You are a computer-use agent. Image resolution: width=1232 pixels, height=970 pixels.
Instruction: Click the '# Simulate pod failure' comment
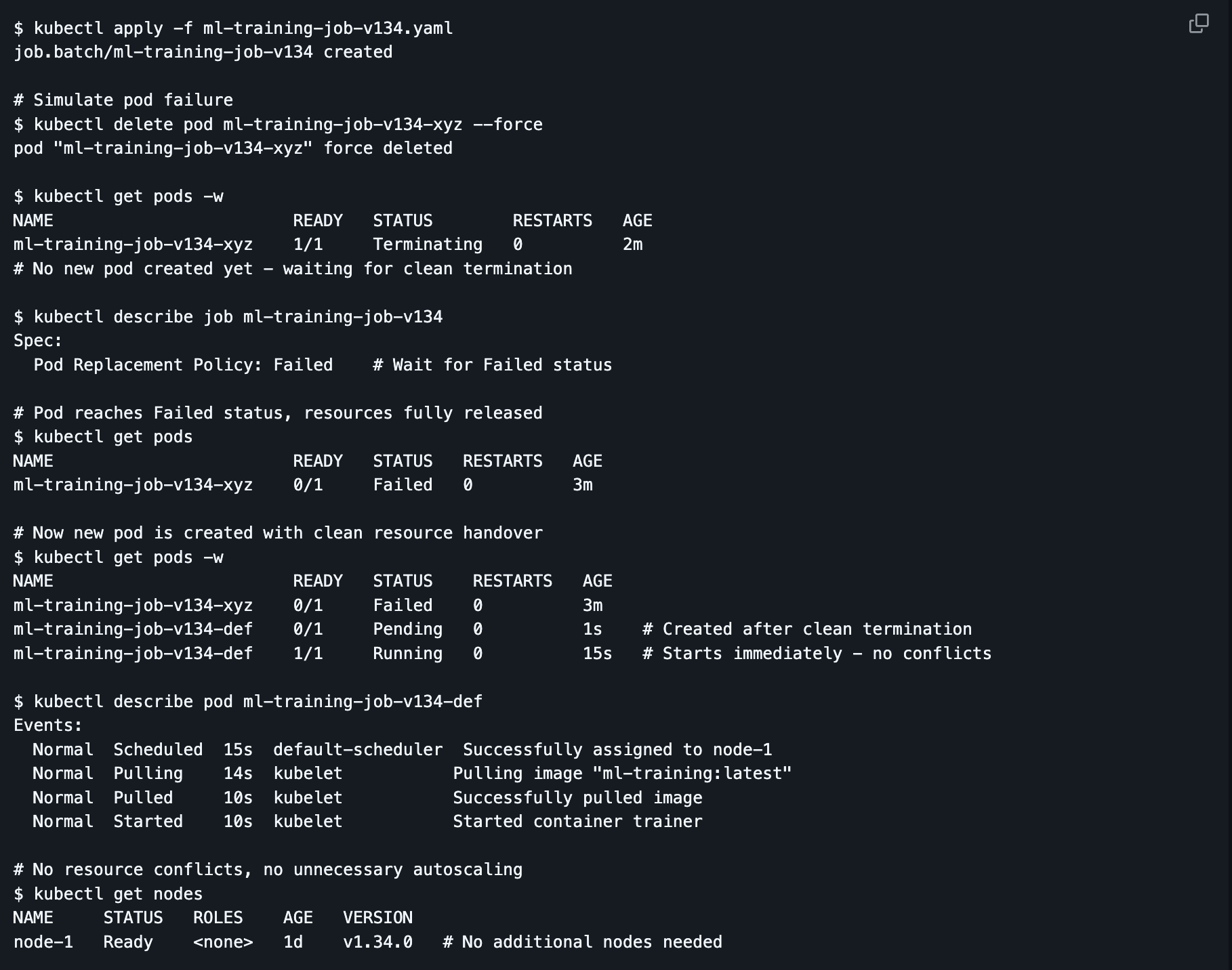tap(123, 100)
